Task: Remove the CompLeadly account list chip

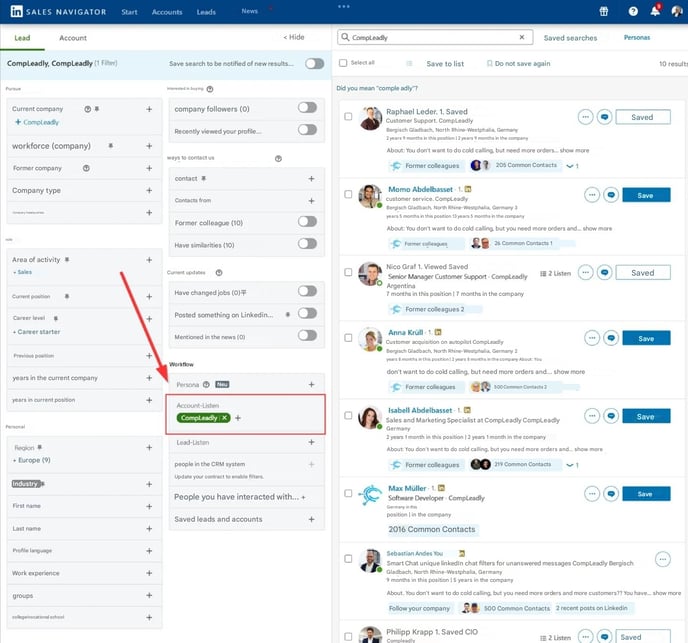Action: pyautogui.click(x=225, y=417)
